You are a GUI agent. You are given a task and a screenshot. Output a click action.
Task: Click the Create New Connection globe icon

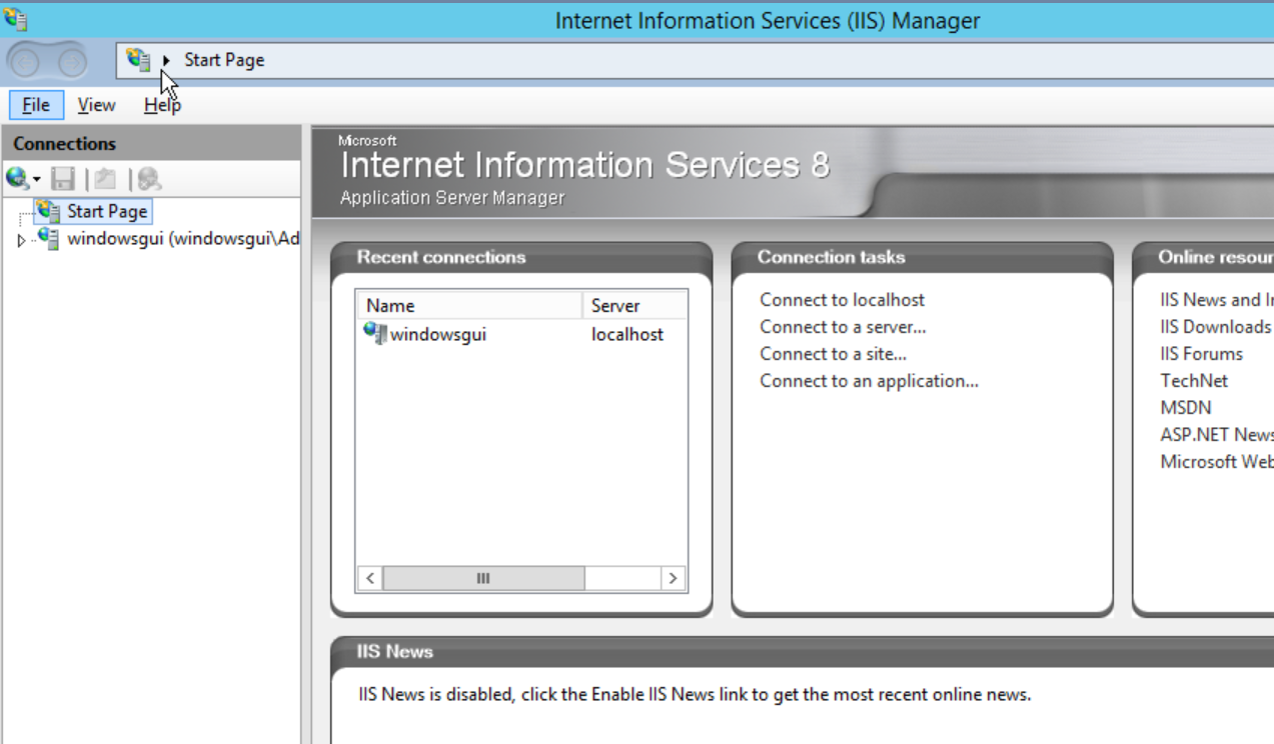click(x=17, y=179)
